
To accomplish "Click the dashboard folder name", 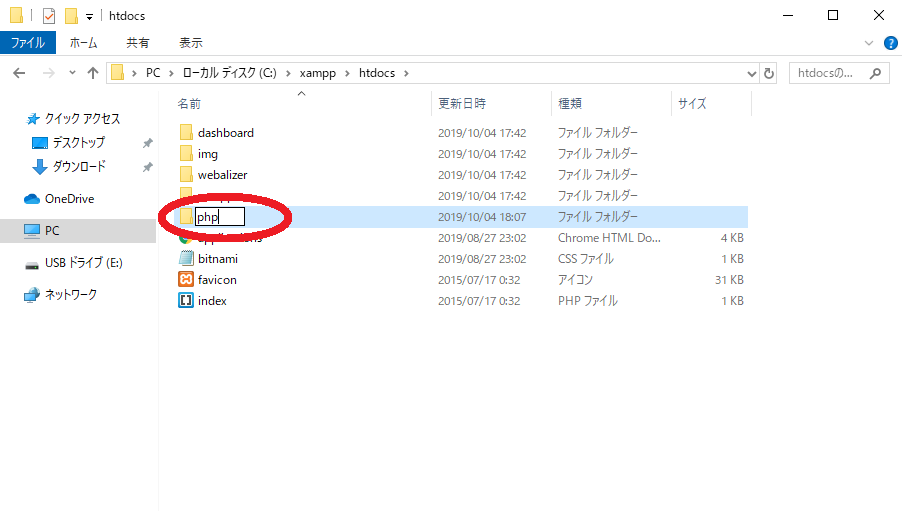I will tap(226, 133).
